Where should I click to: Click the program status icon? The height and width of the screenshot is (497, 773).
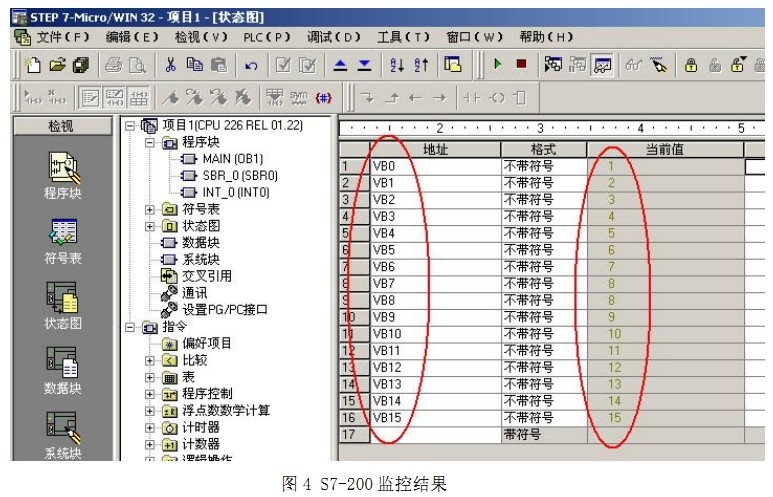pos(553,64)
